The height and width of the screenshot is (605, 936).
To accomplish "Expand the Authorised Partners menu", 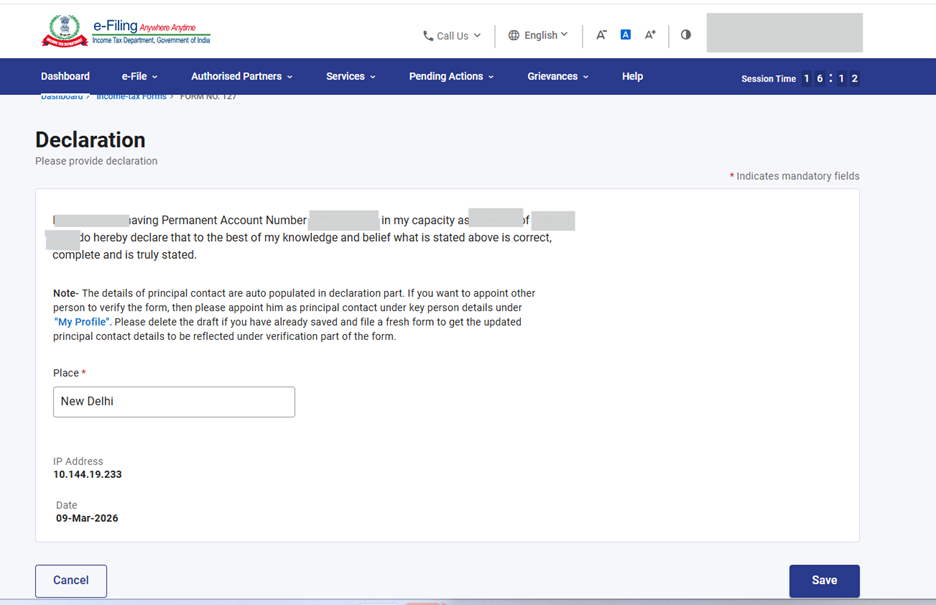I will [241, 76].
